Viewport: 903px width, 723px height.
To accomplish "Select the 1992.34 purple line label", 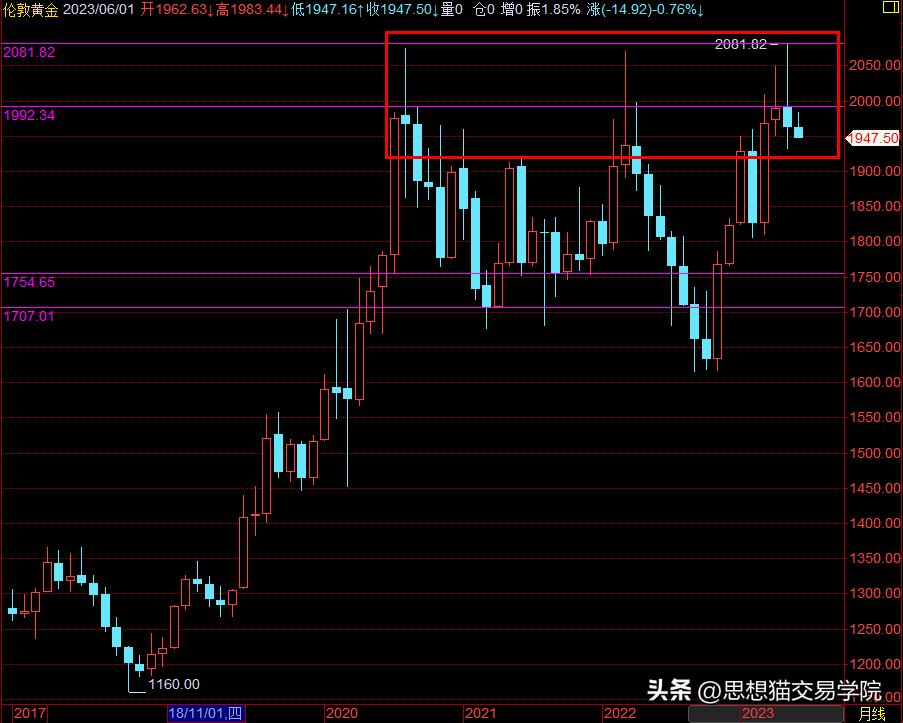I will click(x=29, y=115).
